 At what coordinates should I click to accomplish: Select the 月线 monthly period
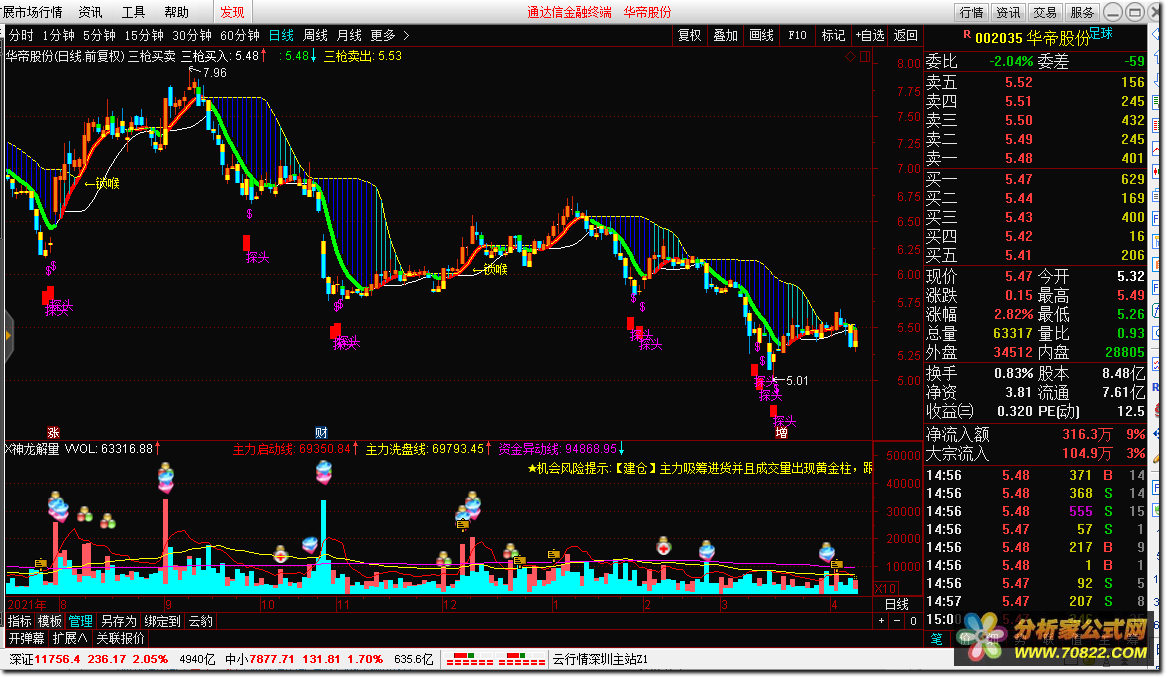pyautogui.click(x=349, y=35)
